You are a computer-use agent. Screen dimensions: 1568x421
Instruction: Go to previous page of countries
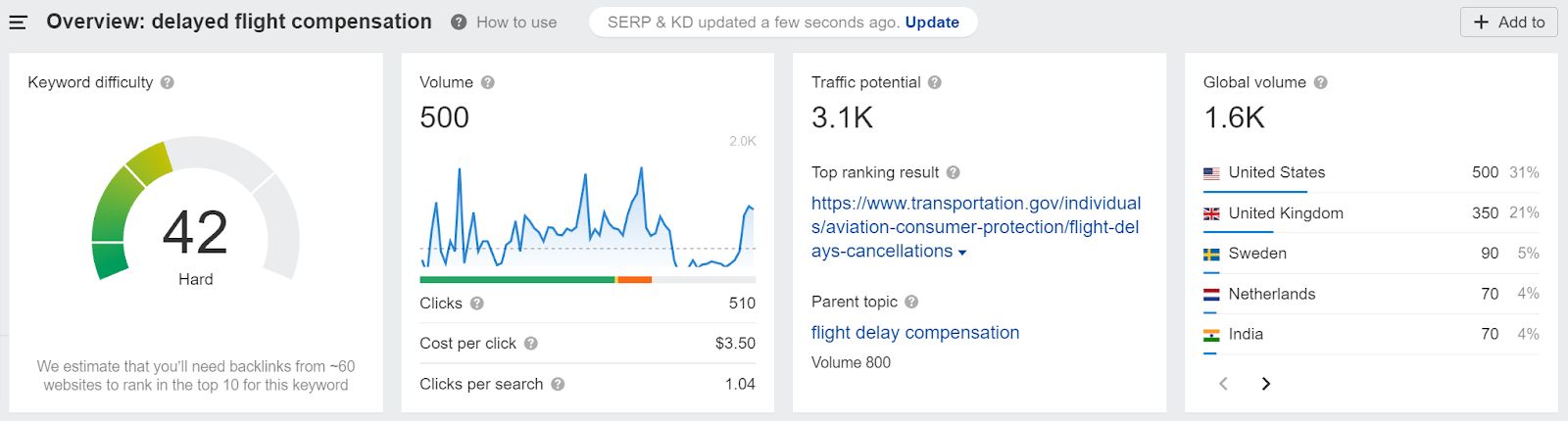[x=1223, y=384]
